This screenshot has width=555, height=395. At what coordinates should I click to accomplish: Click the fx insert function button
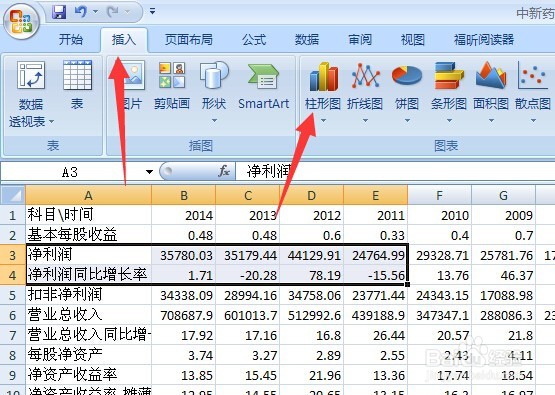click(224, 172)
